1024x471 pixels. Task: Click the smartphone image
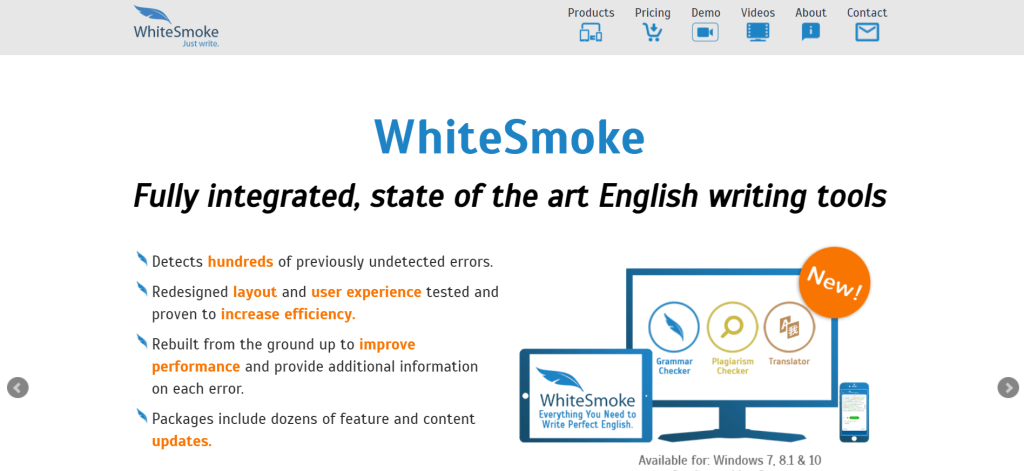[x=854, y=412]
